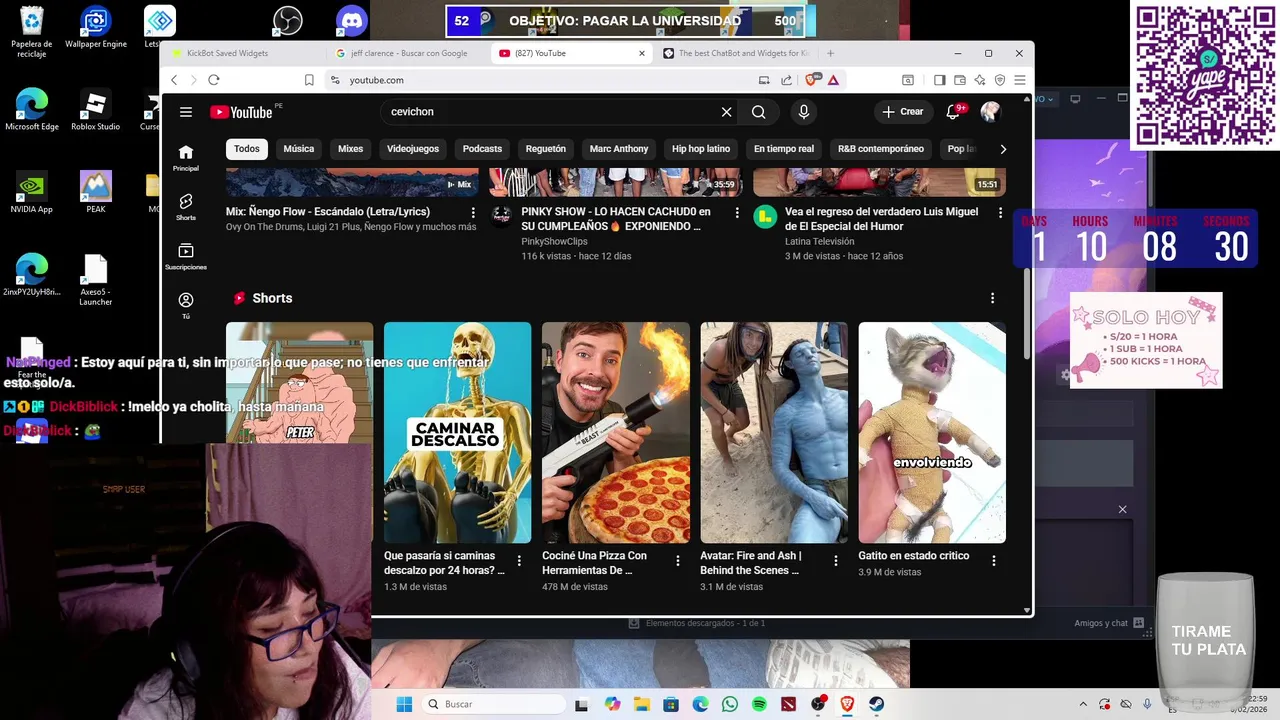Toggle the browser sidebar panel
Image resolution: width=1280 pixels, height=720 pixels.
pos(939,80)
